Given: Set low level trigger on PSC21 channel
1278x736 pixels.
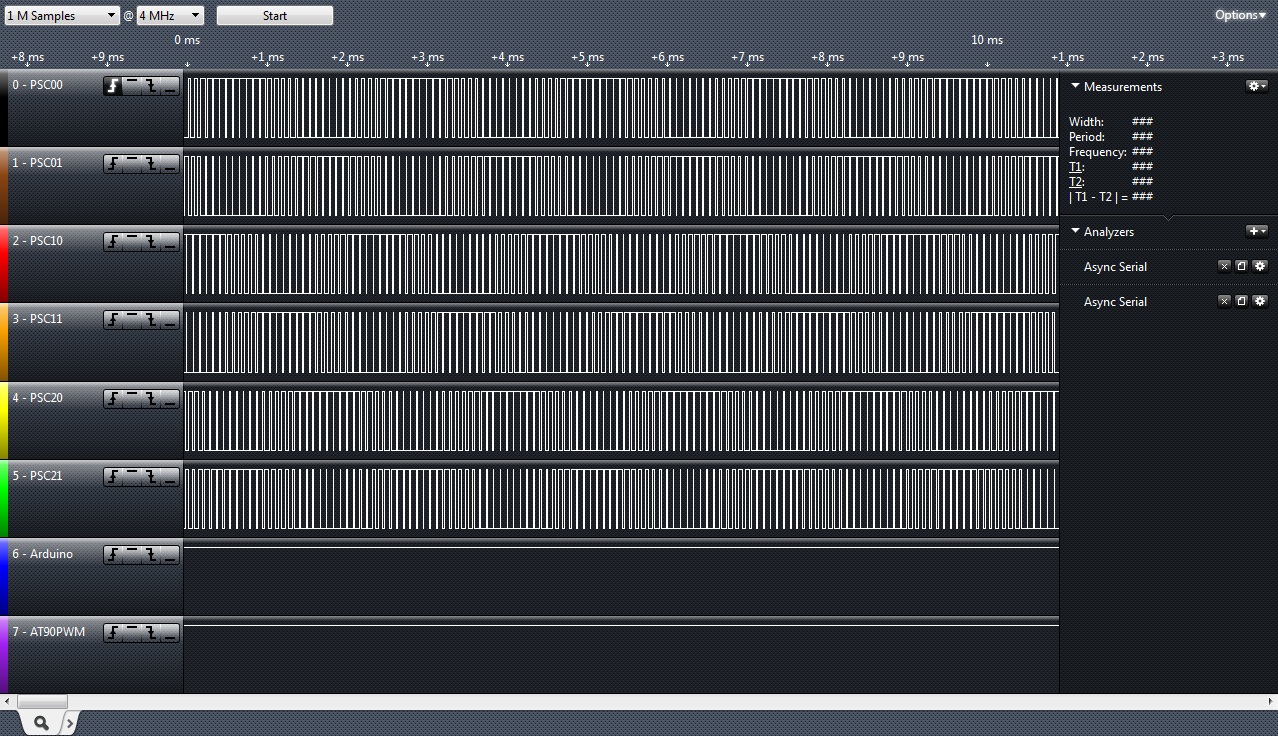Looking at the screenshot, I should 170,477.
